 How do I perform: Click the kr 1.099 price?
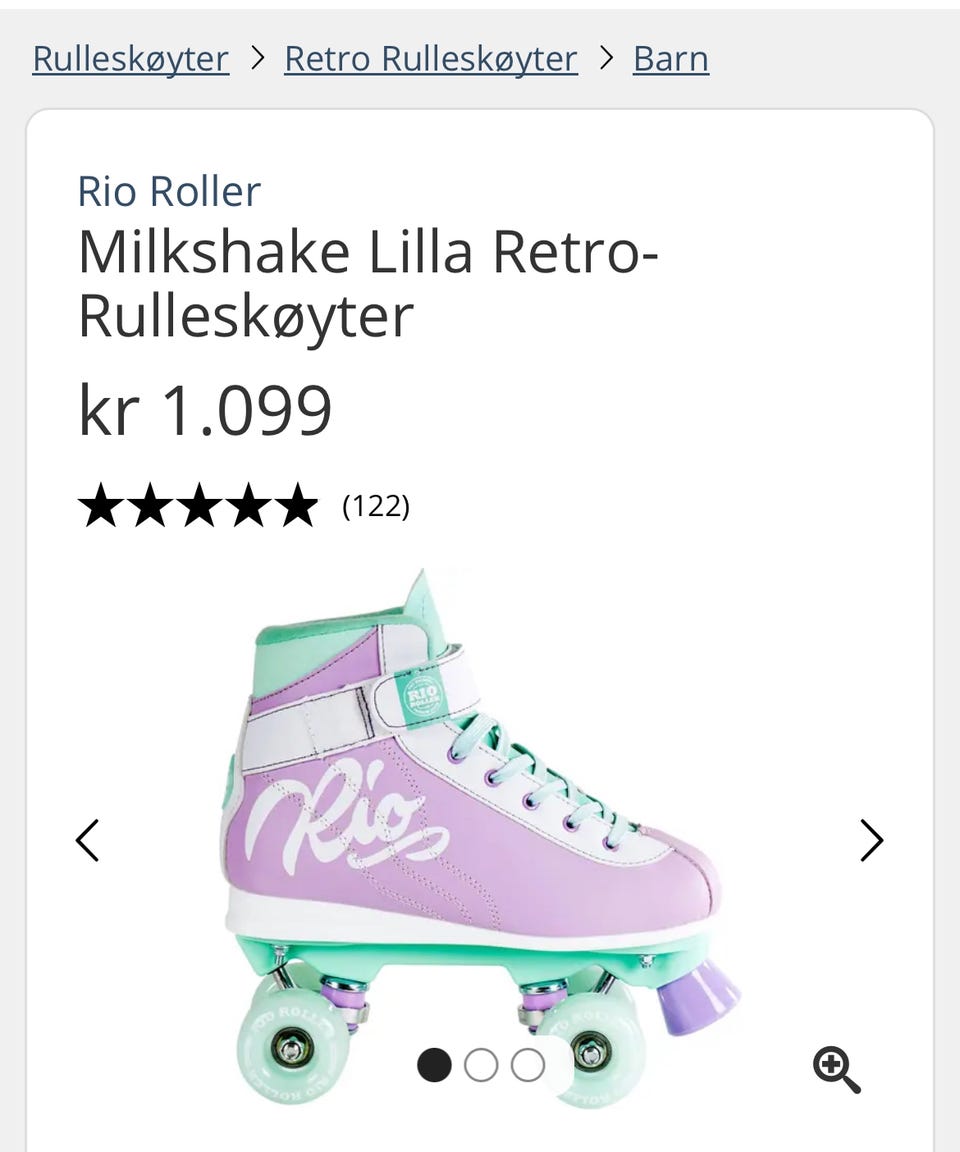click(205, 410)
